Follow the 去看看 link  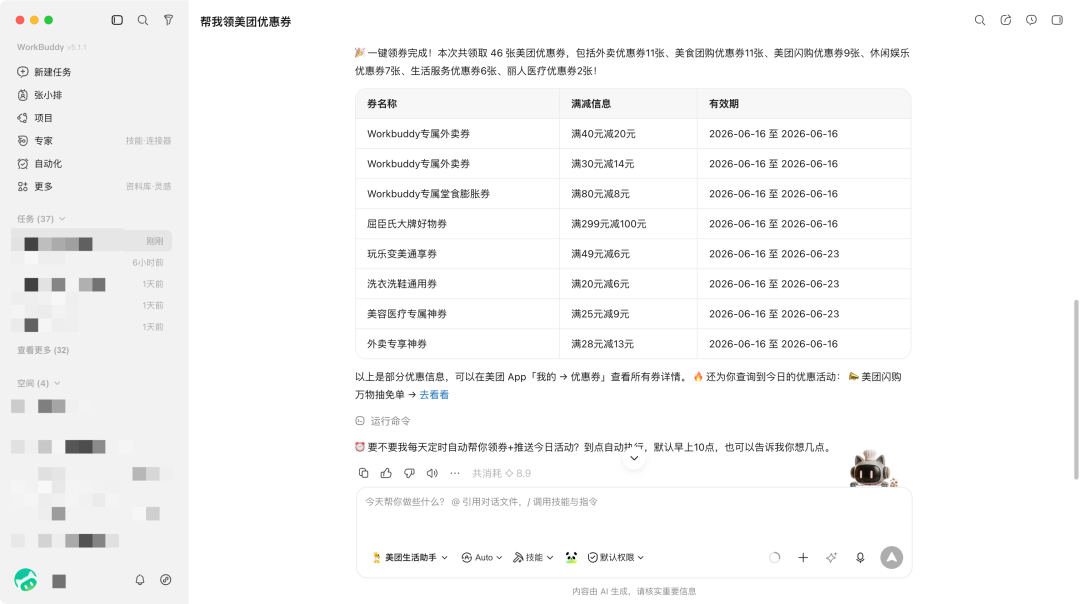click(x=434, y=395)
